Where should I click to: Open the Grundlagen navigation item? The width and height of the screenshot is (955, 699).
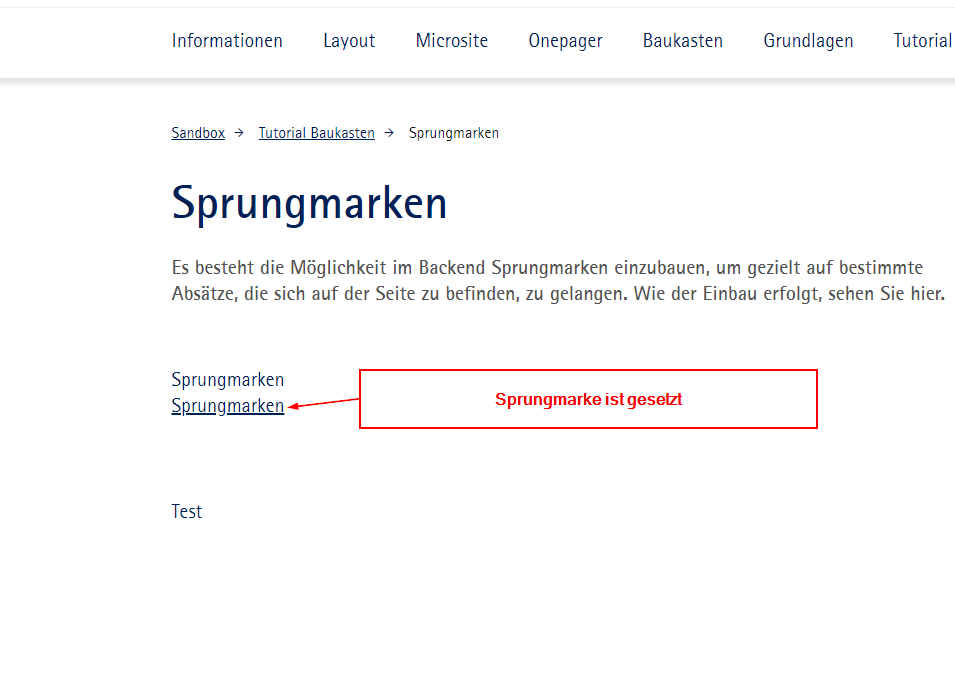point(808,41)
